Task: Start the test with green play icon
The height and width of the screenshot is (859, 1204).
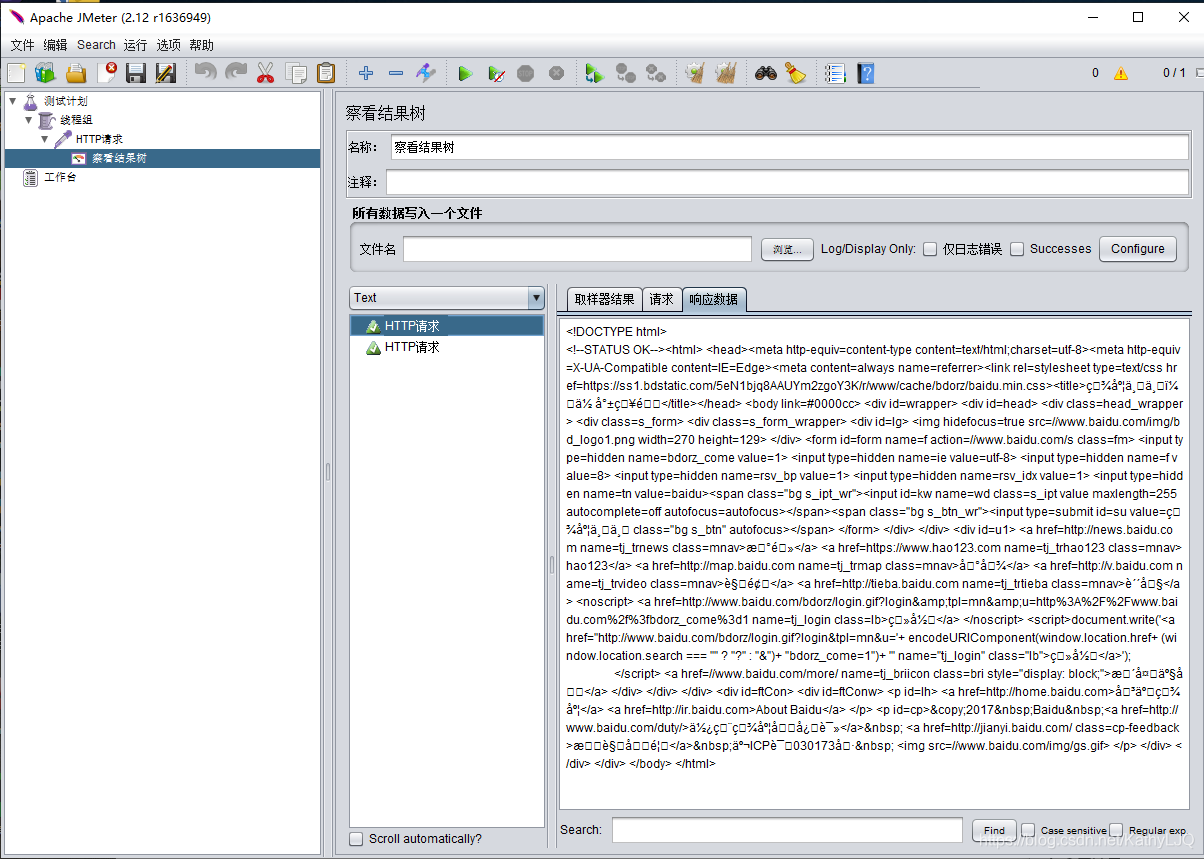Action: click(465, 73)
